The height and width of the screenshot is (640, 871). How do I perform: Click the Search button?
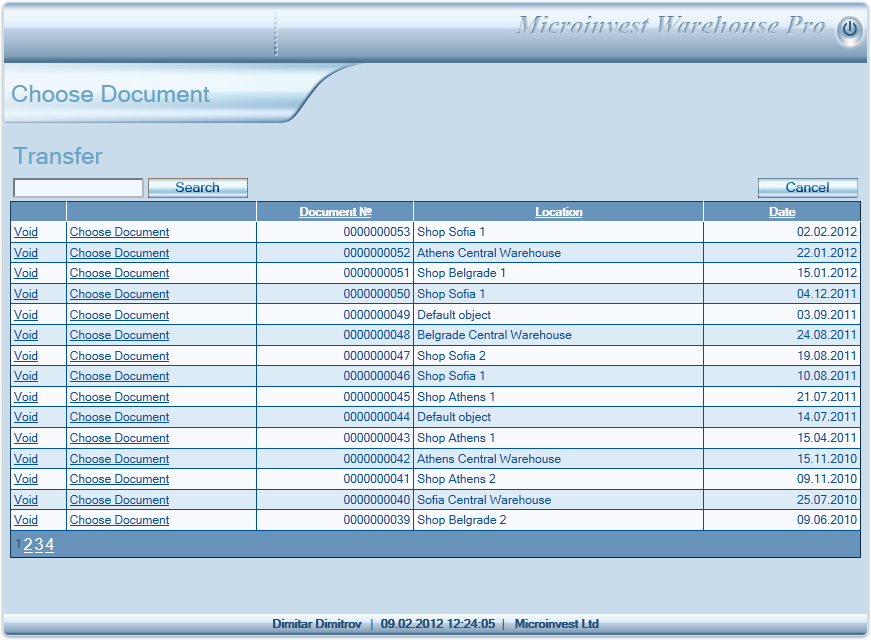coord(198,188)
